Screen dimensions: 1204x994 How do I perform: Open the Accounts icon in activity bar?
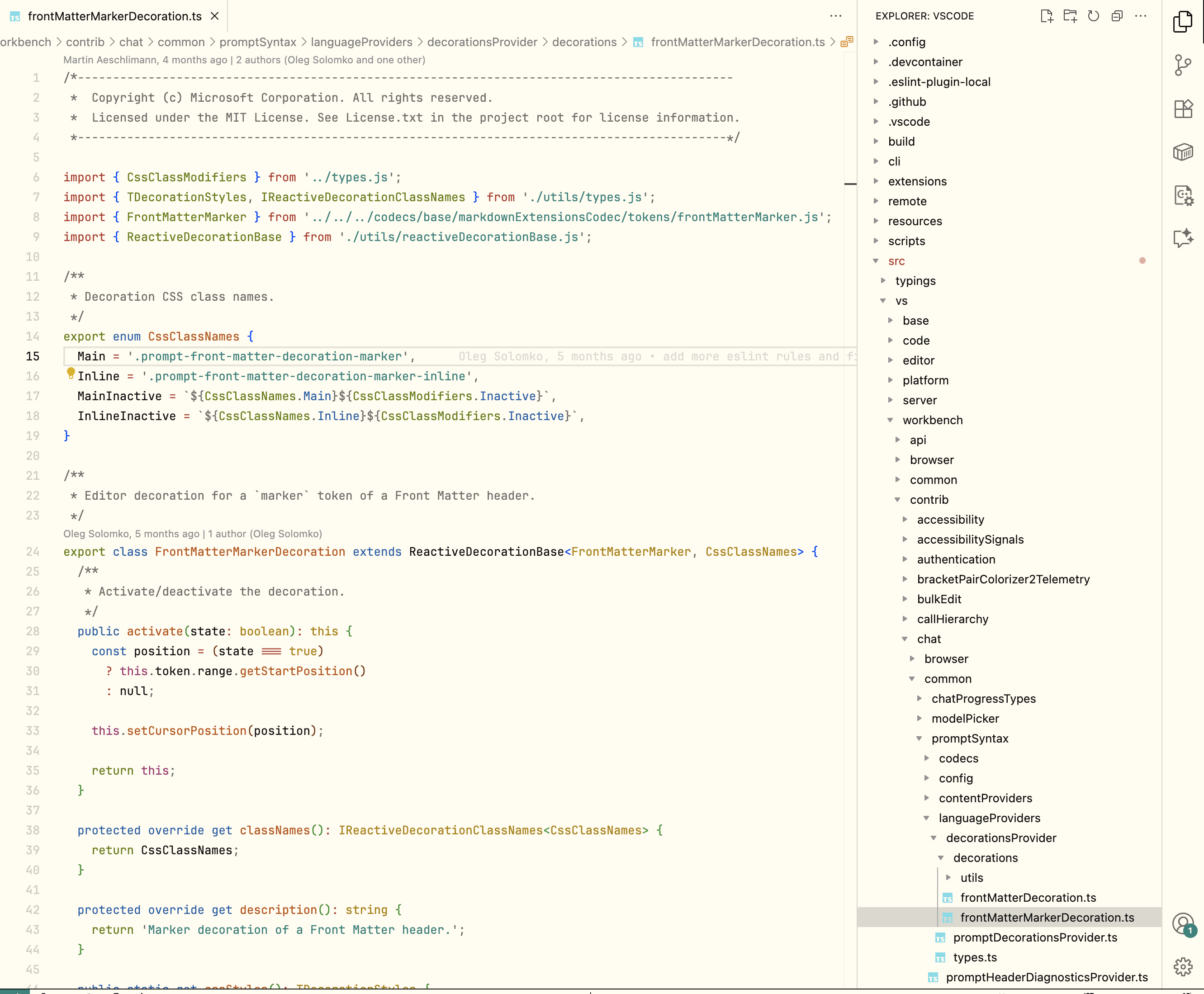tap(1182, 923)
